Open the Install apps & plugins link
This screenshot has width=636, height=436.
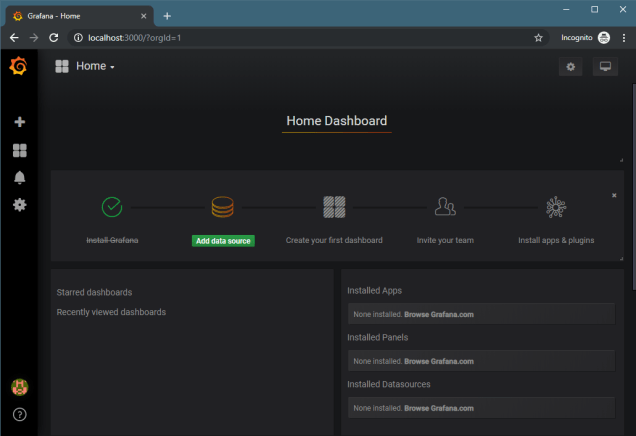[x=556, y=240]
